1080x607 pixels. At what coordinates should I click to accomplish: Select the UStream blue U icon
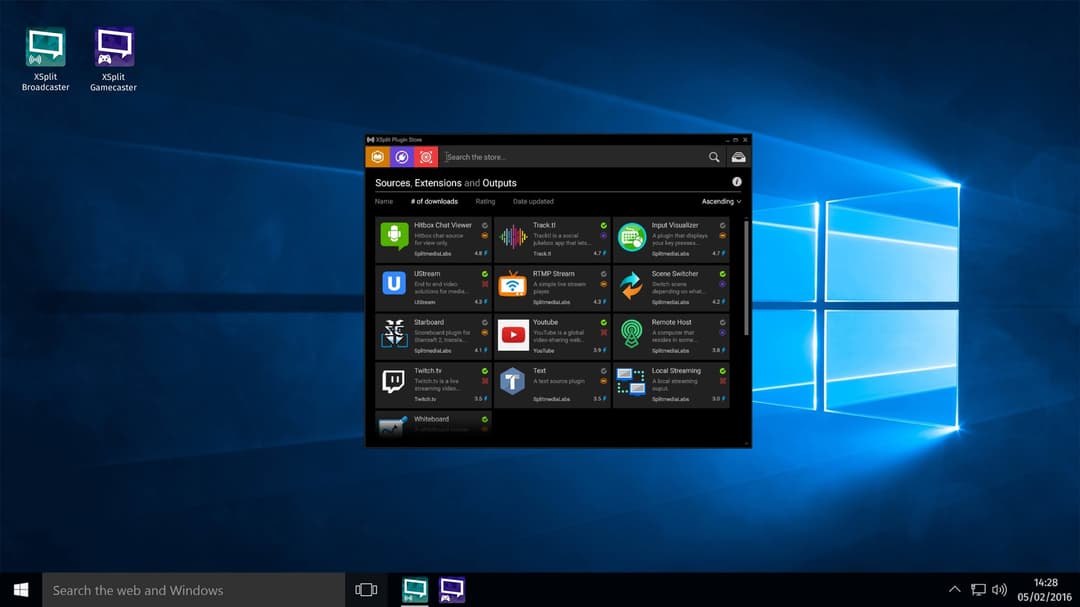(394, 283)
